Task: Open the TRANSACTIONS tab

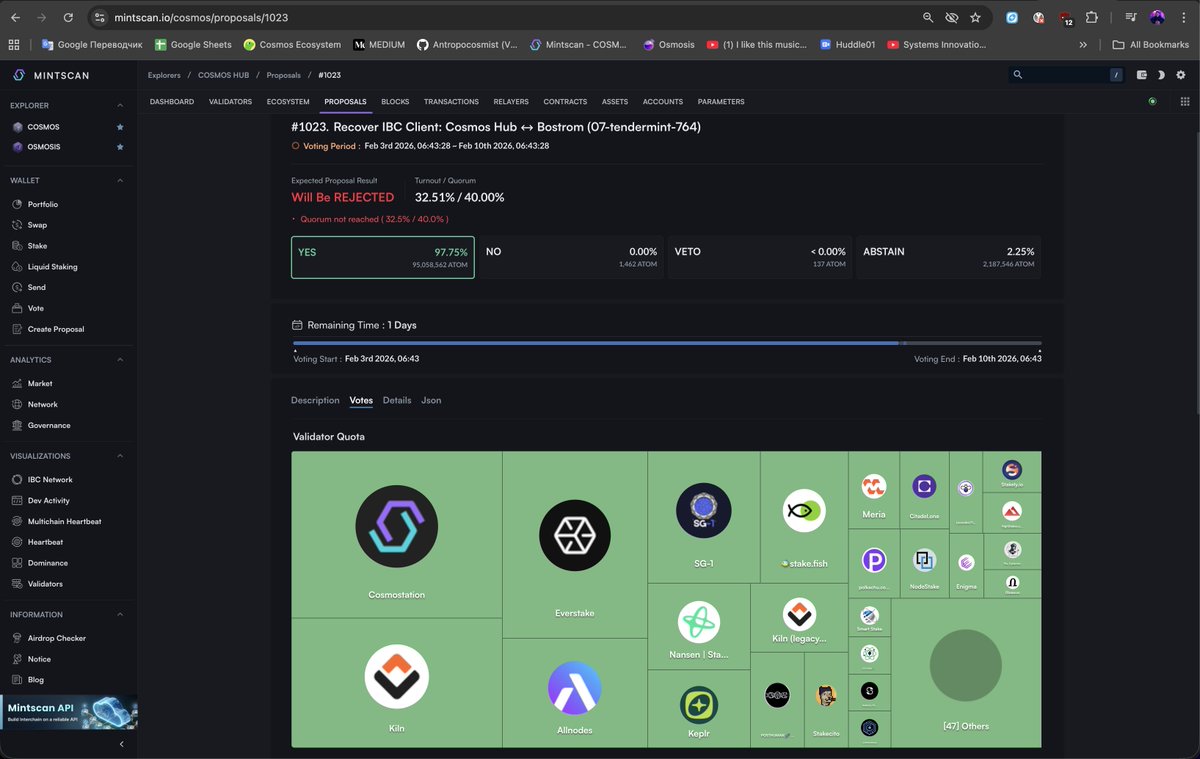Action: click(451, 102)
